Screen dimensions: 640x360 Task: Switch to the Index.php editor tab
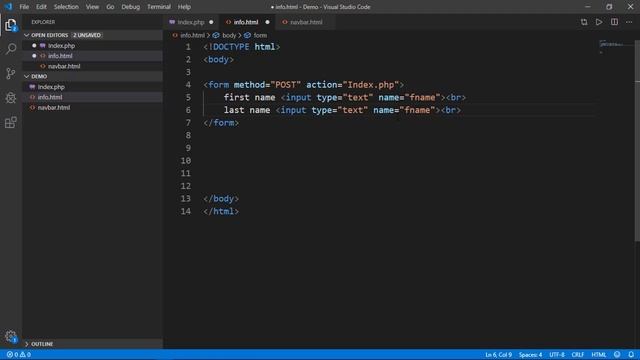pos(191,22)
